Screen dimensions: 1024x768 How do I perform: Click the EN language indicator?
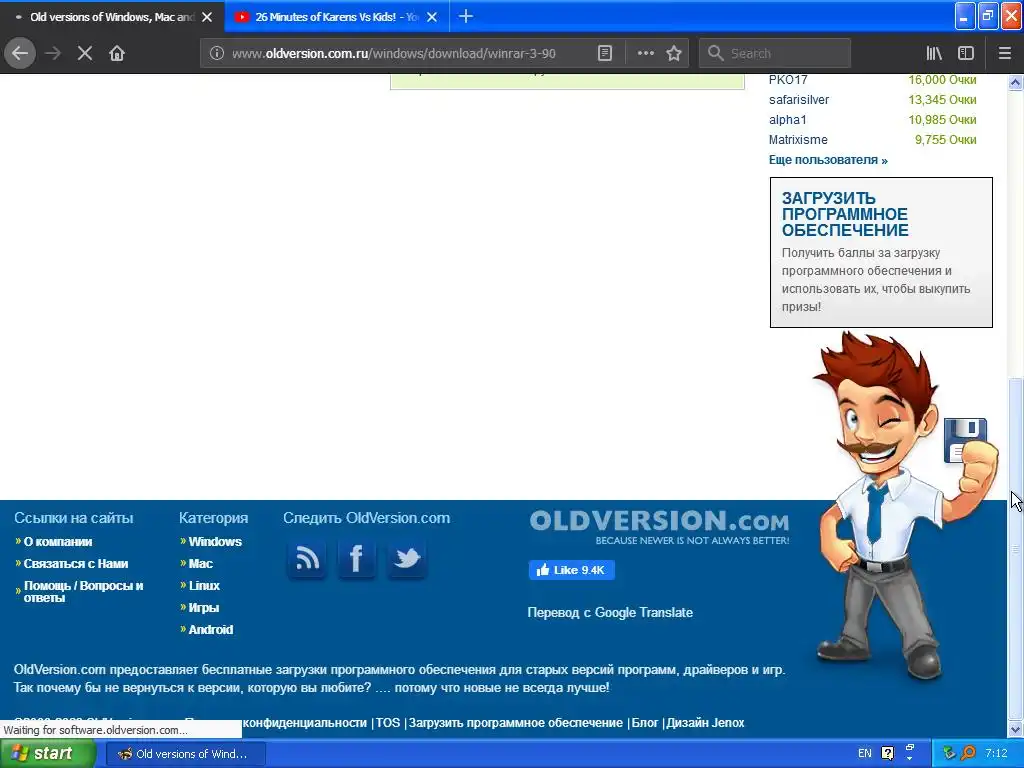[865, 754]
